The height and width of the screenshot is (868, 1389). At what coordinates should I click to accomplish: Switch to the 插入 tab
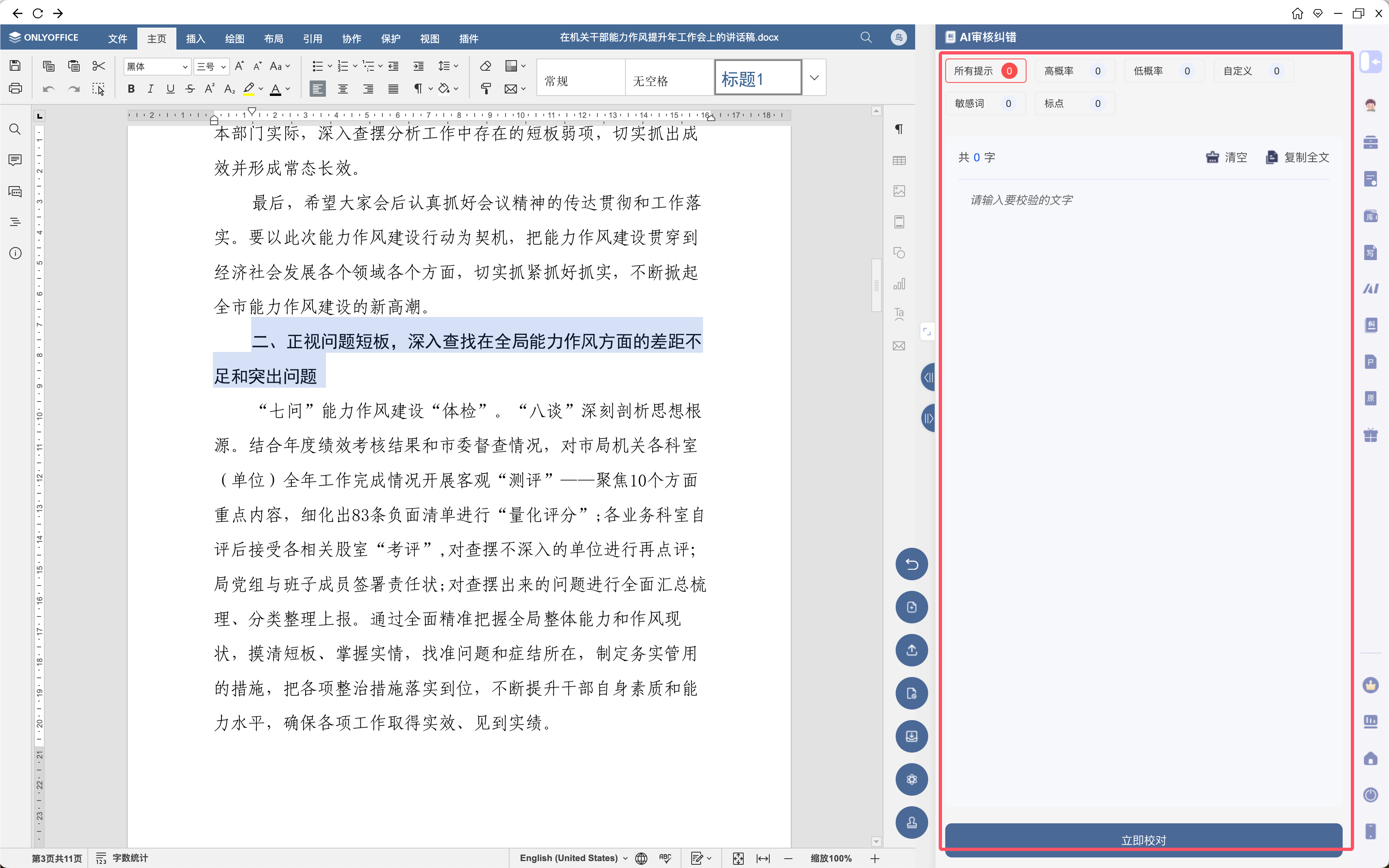point(195,39)
